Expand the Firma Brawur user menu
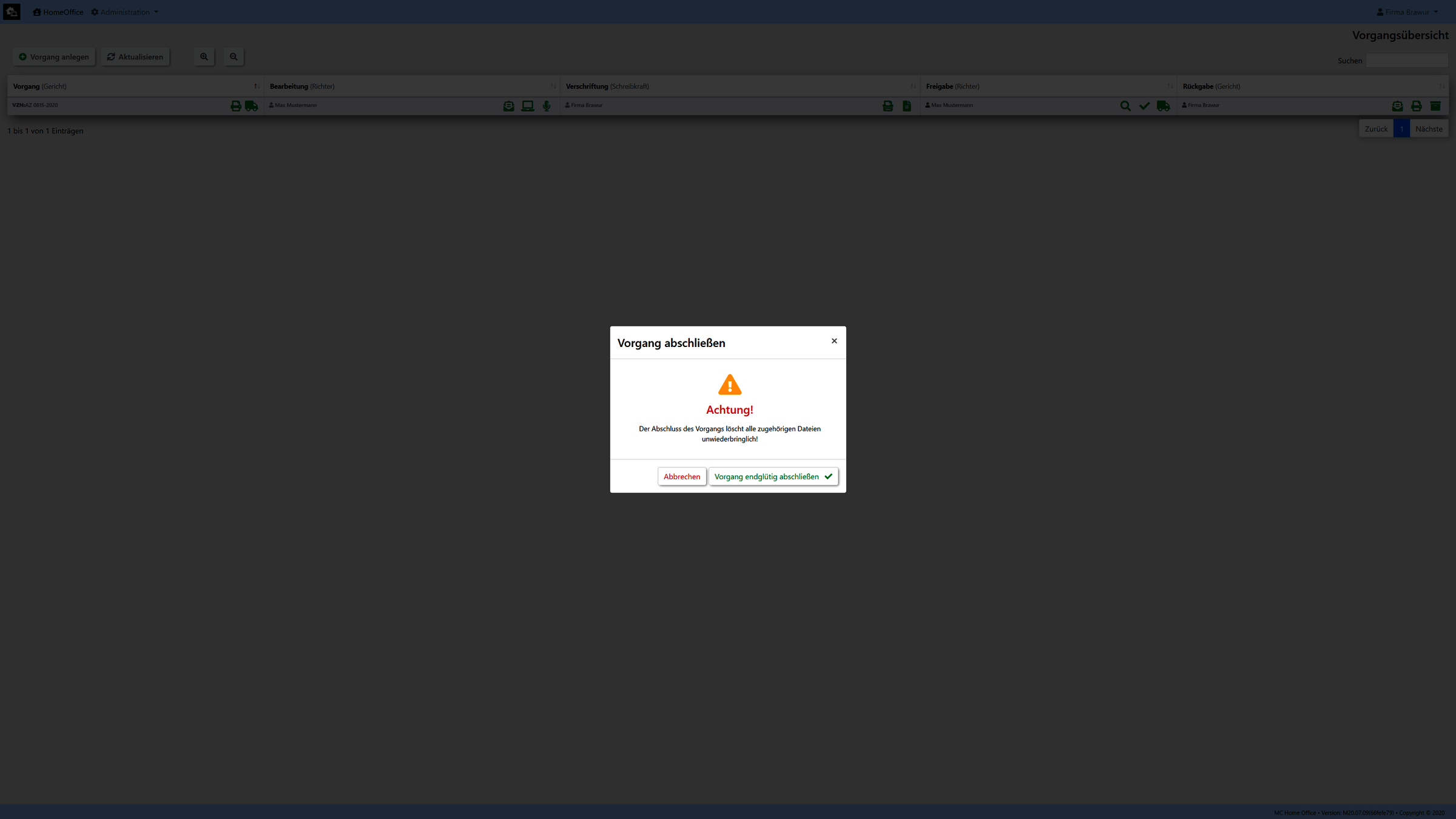This screenshot has height=819, width=1456. pyautogui.click(x=1407, y=12)
